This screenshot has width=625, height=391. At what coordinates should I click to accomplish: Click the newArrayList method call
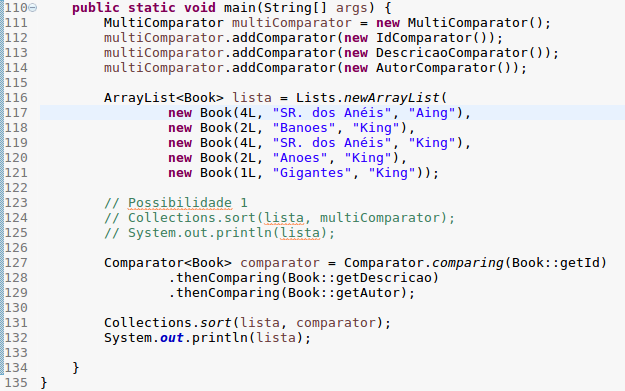391,98
